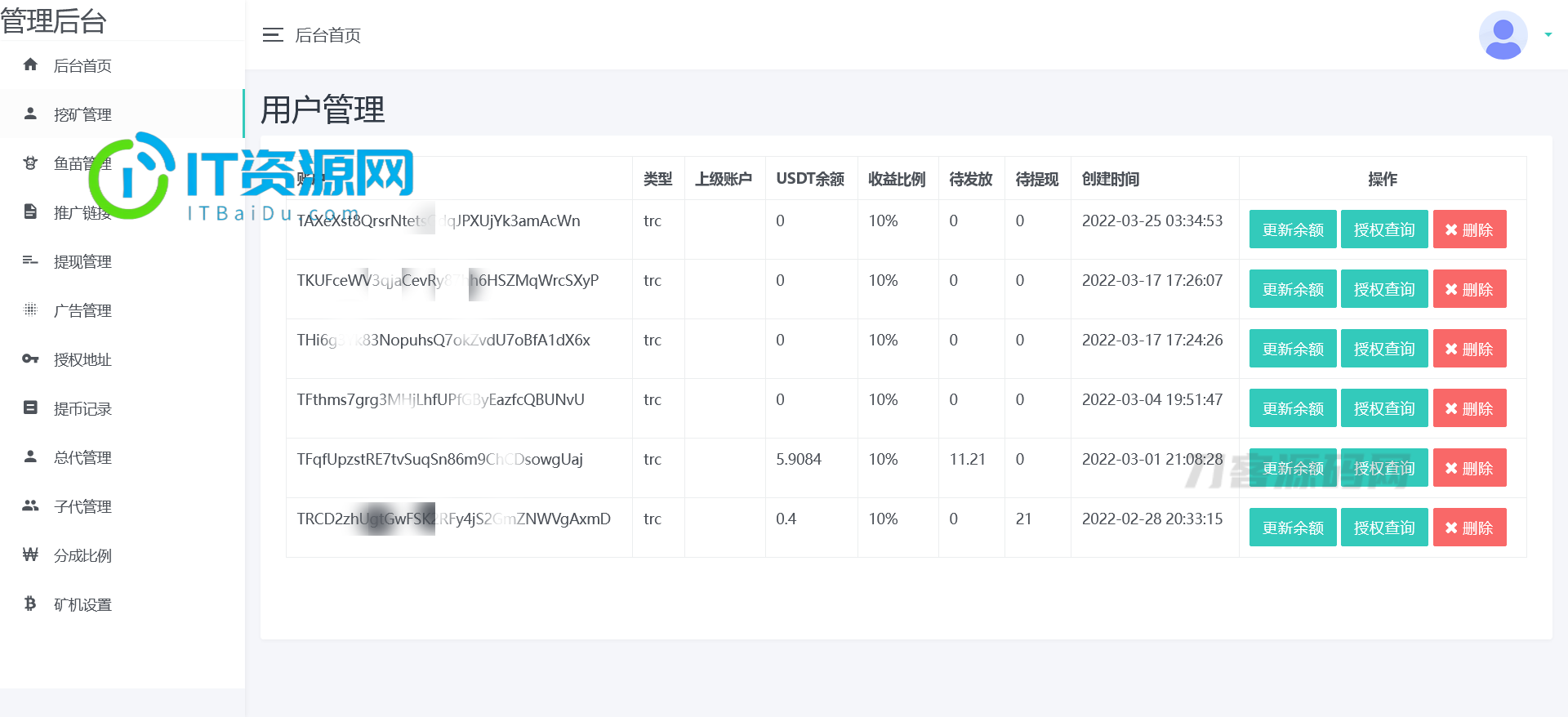Viewport: 1568px width, 717px height.
Task: Click 删除 for the 2022-03-17 17:24:26 row
Action: [x=1469, y=349]
